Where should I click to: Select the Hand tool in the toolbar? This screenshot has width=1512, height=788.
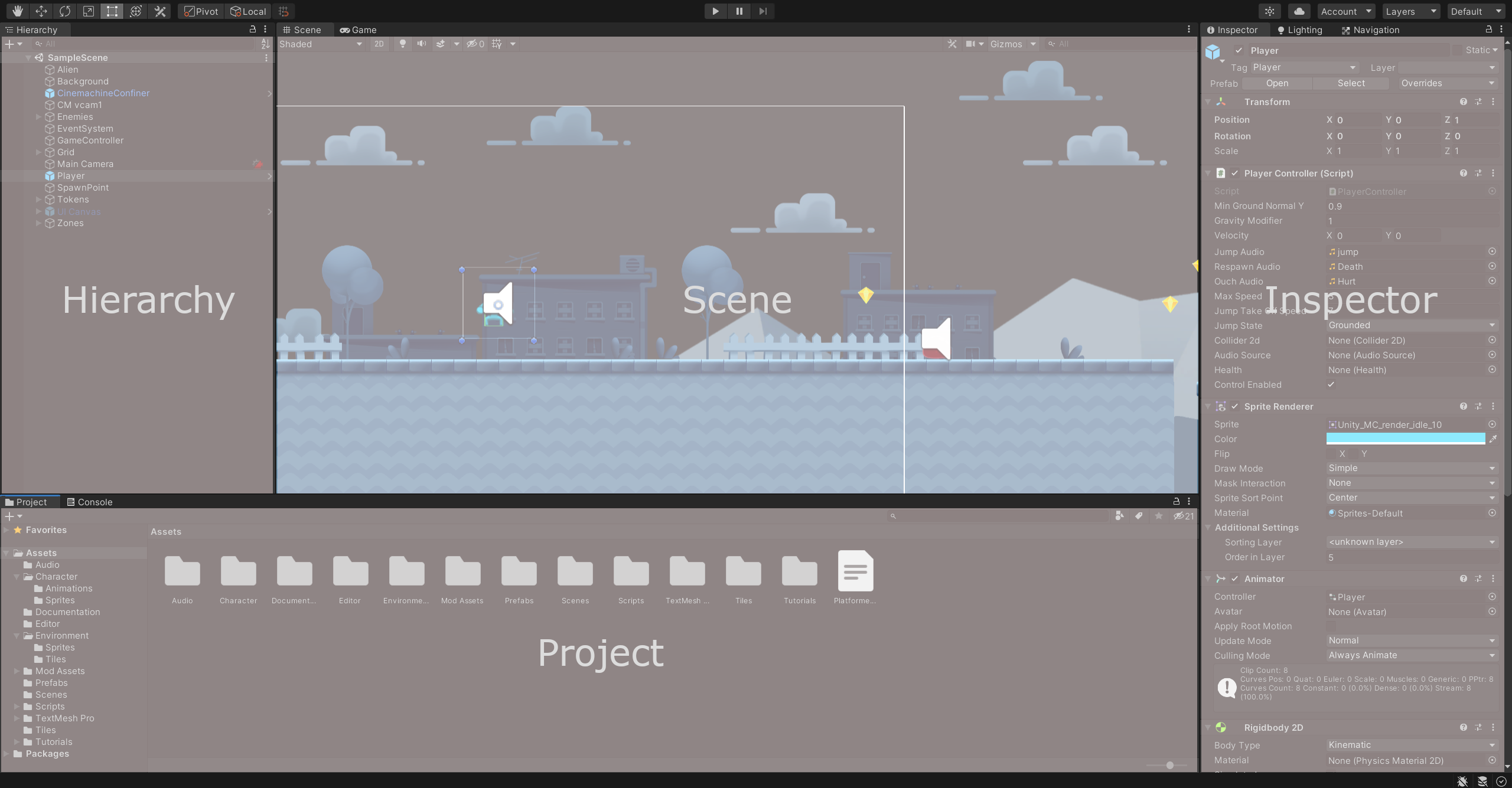tap(17, 11)
